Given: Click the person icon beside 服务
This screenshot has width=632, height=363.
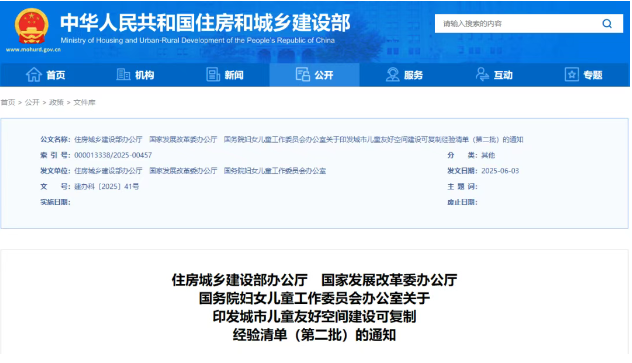Looking at the screenshot, I should coord(392,75).
